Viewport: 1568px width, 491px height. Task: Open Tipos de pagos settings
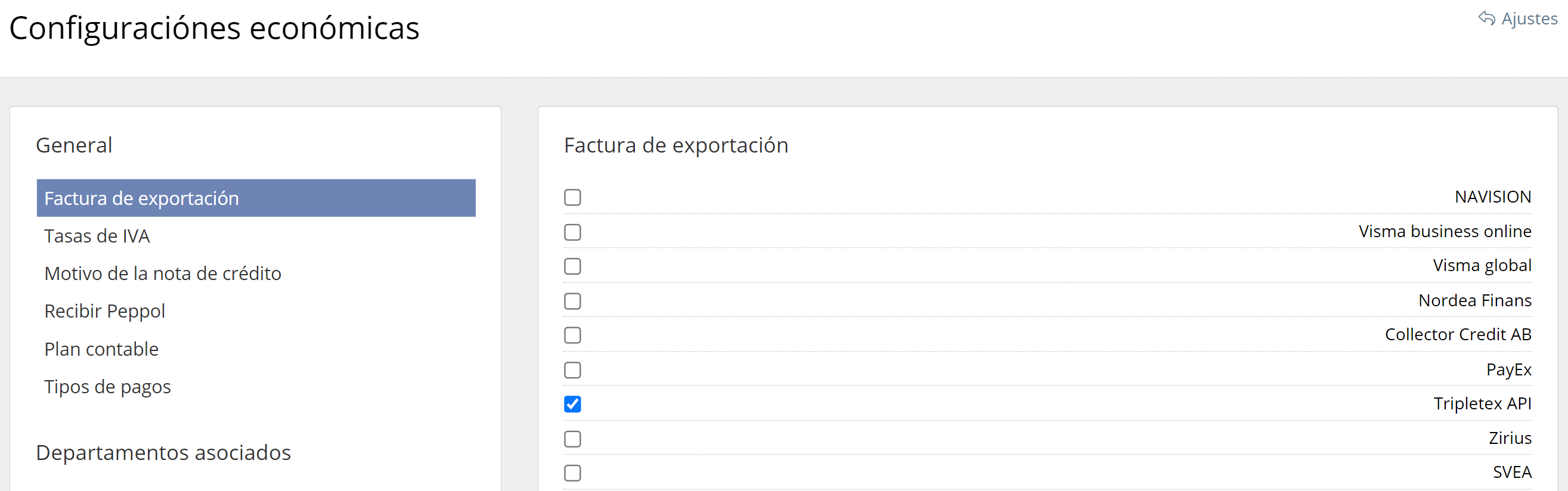click(x=107, y=387)
